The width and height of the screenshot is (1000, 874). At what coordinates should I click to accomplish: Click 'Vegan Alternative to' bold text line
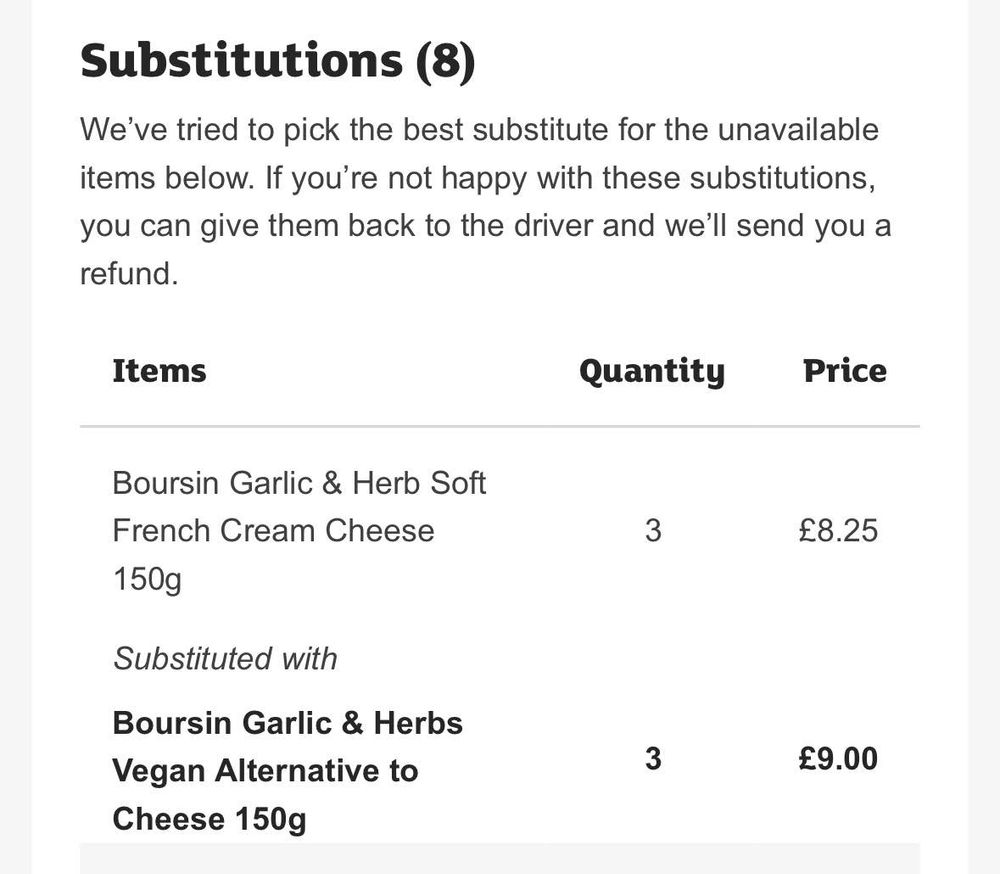265,771
